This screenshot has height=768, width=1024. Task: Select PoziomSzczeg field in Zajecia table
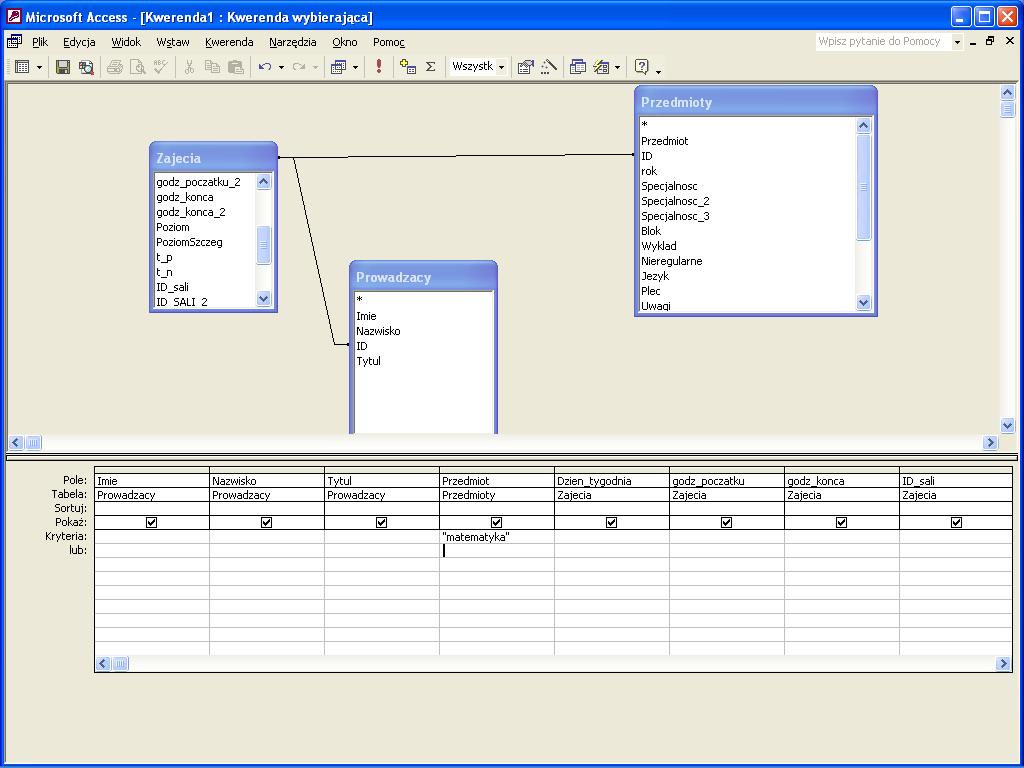(x=189, y=242)
